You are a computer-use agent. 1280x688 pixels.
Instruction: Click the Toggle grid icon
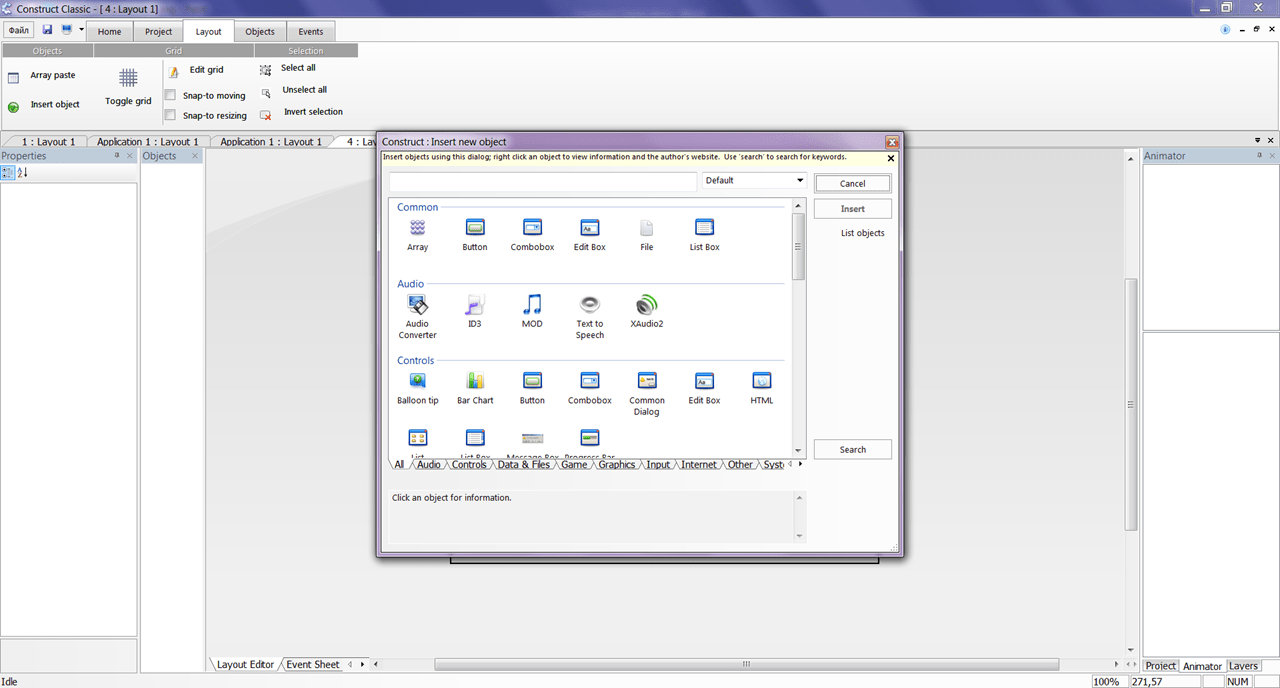tap(128, 78)
